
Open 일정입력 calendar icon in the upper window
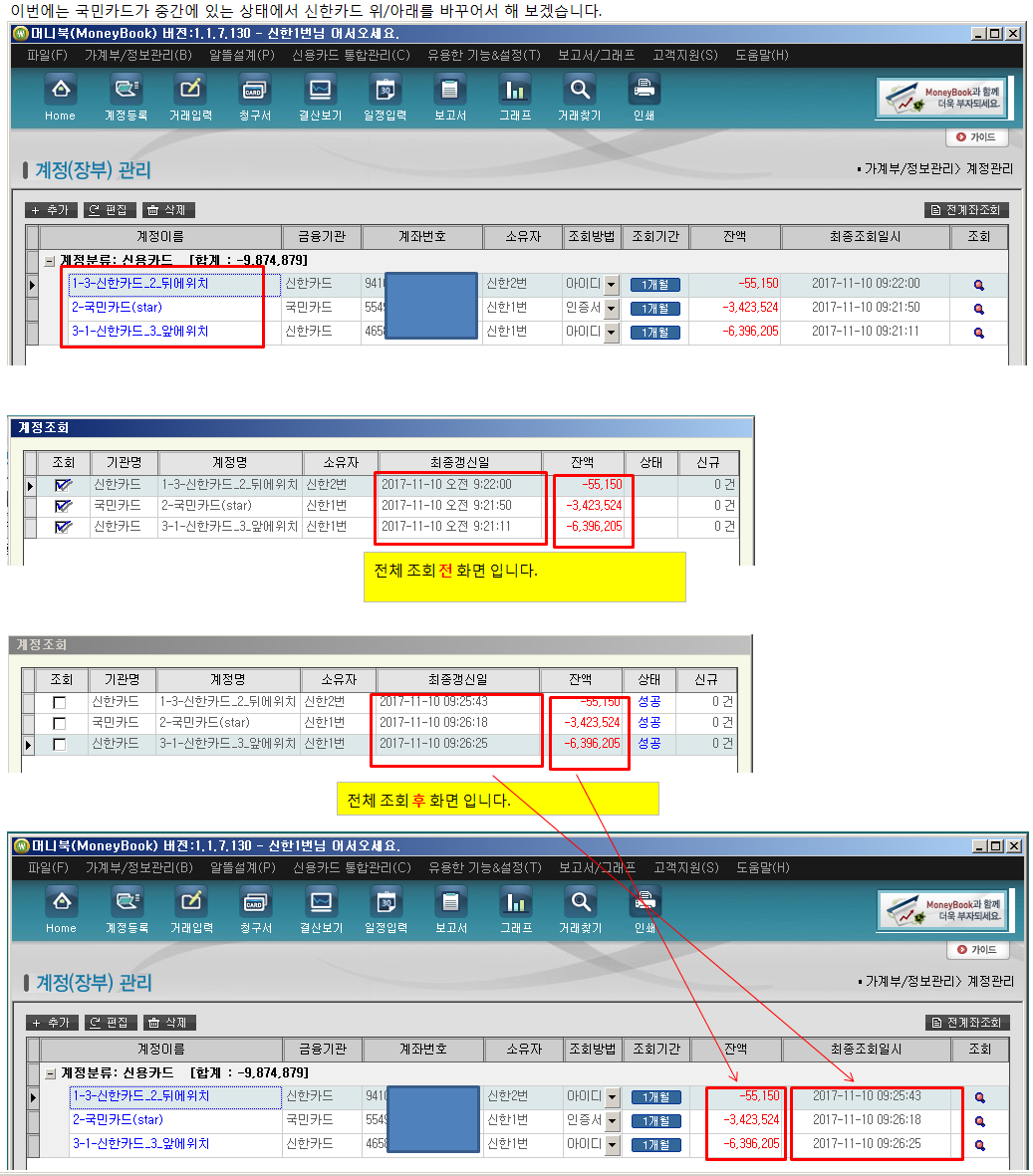click(x=385, y=91)
